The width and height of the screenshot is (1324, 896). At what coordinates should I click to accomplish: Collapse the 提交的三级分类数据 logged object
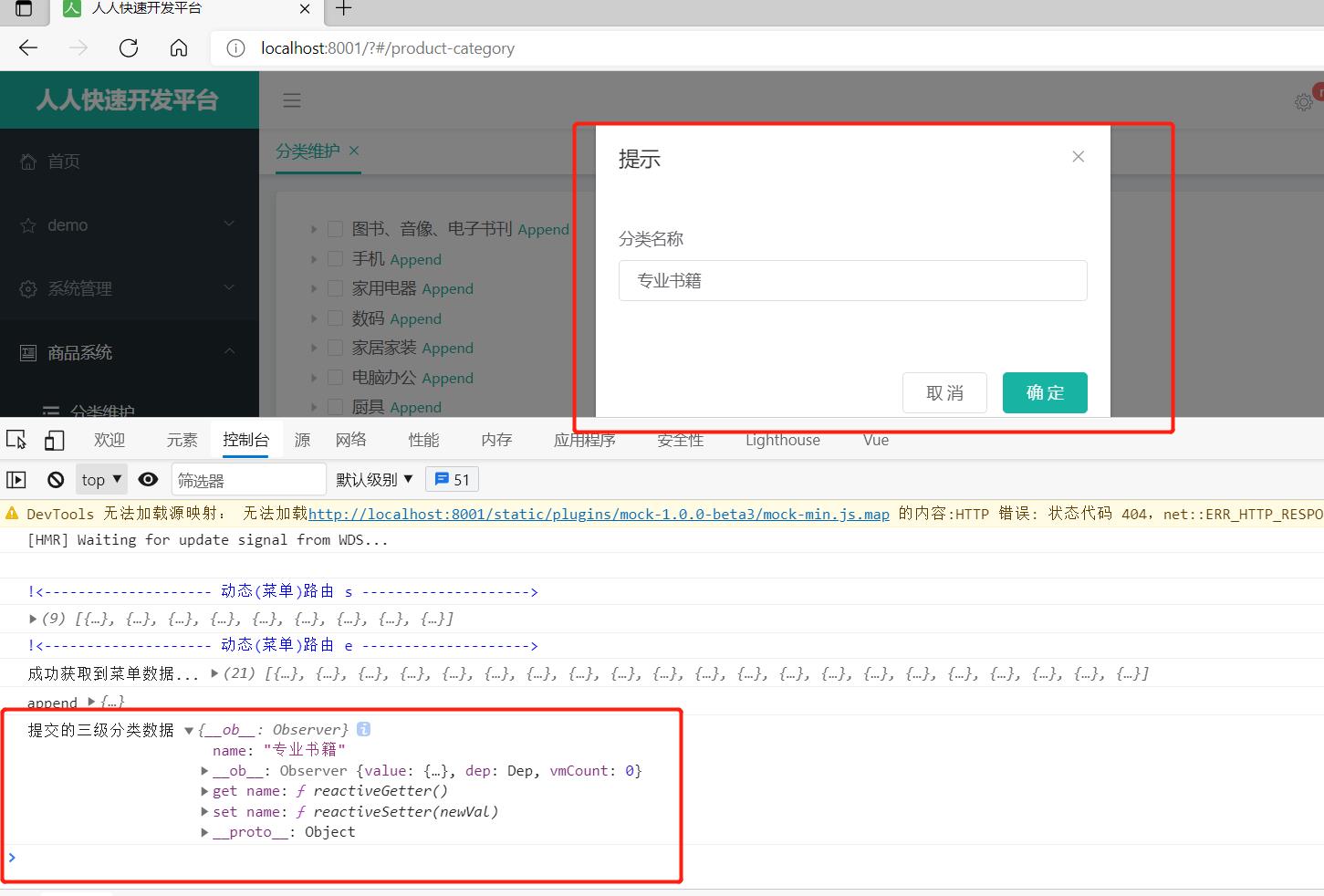pos(189,730)
